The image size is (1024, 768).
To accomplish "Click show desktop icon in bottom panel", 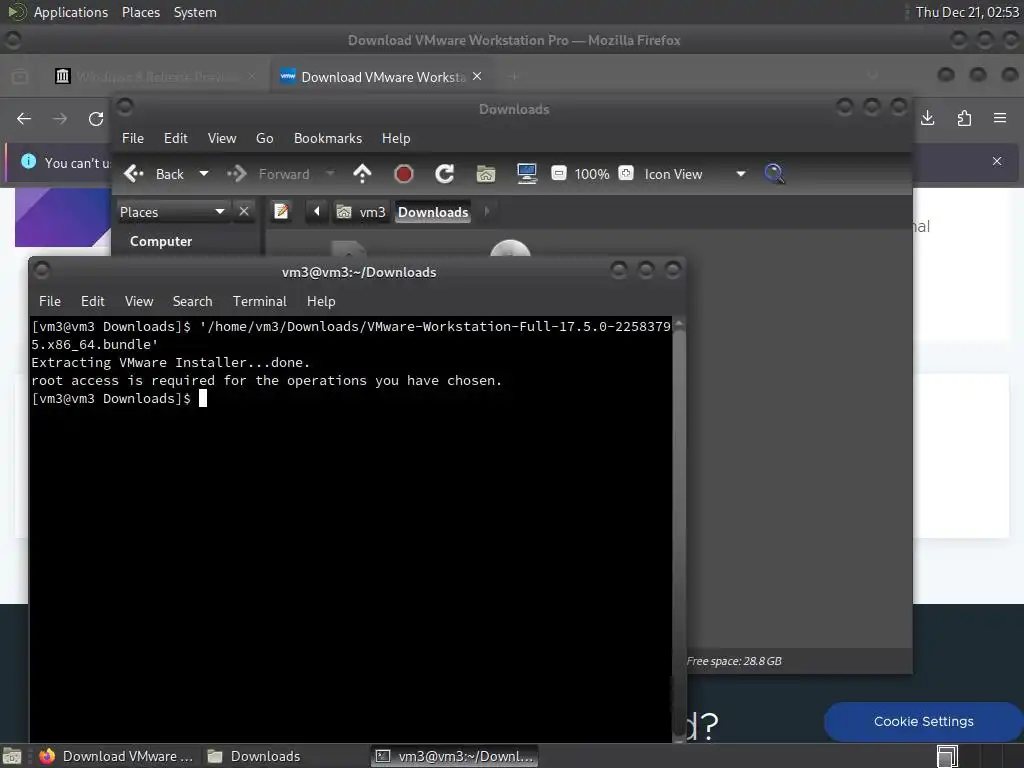I will pos(12,756).
